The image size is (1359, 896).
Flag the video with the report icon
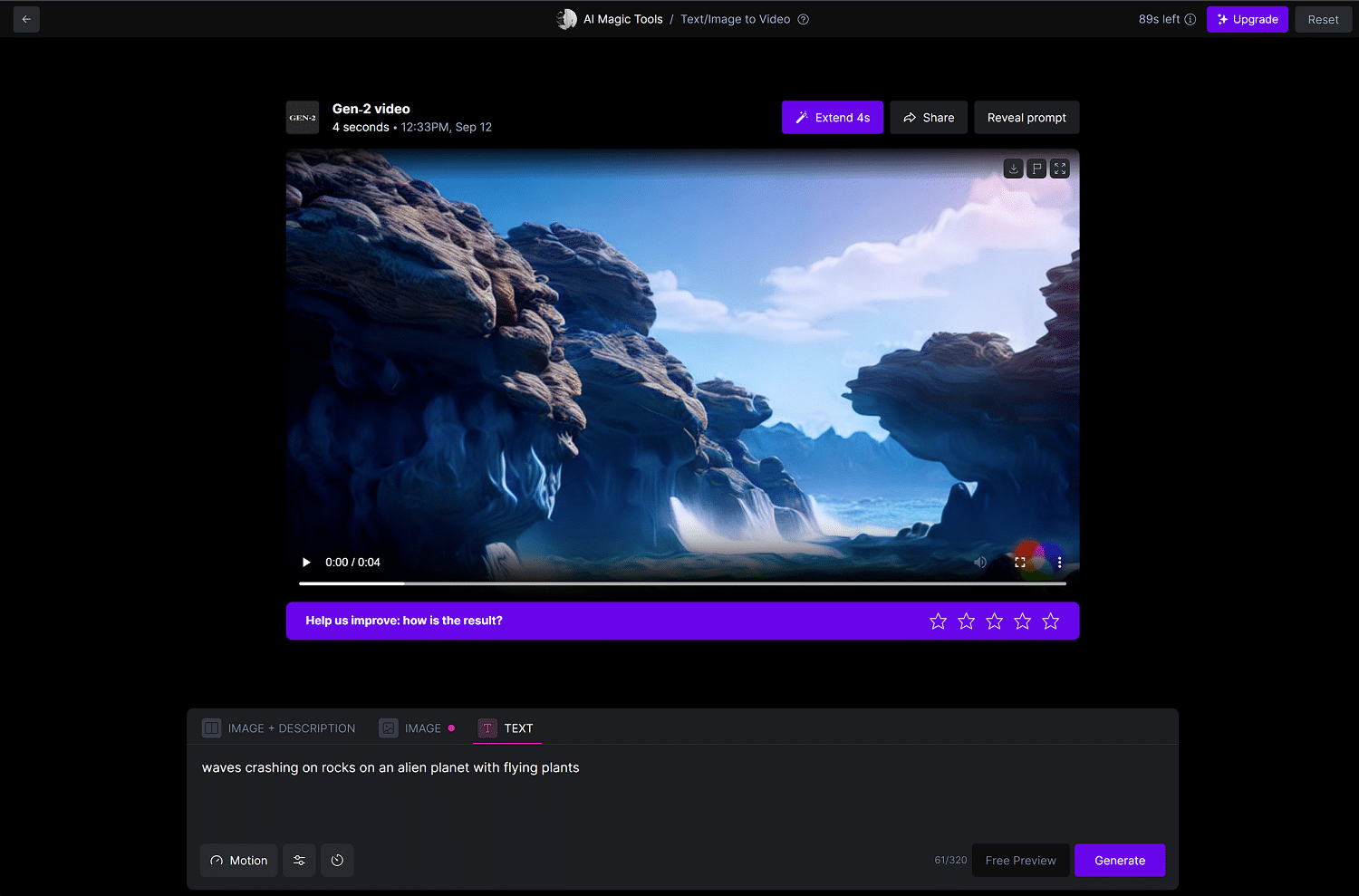point(1036,169)
